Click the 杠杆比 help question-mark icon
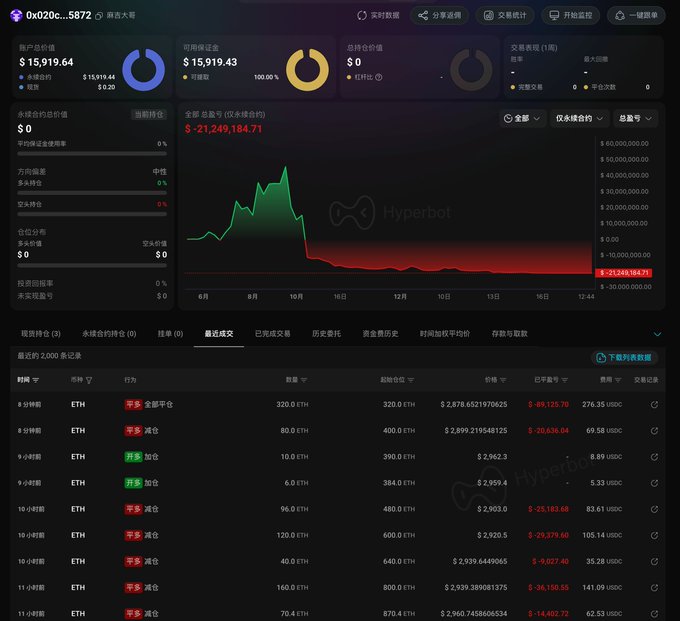 [x=378, y=77]
